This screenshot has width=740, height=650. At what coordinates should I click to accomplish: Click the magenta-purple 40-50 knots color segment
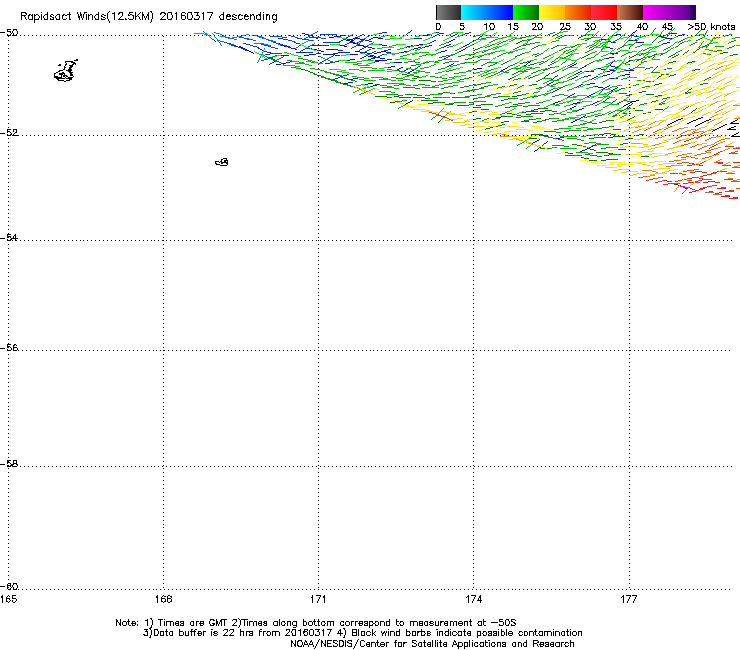point(669,12)
